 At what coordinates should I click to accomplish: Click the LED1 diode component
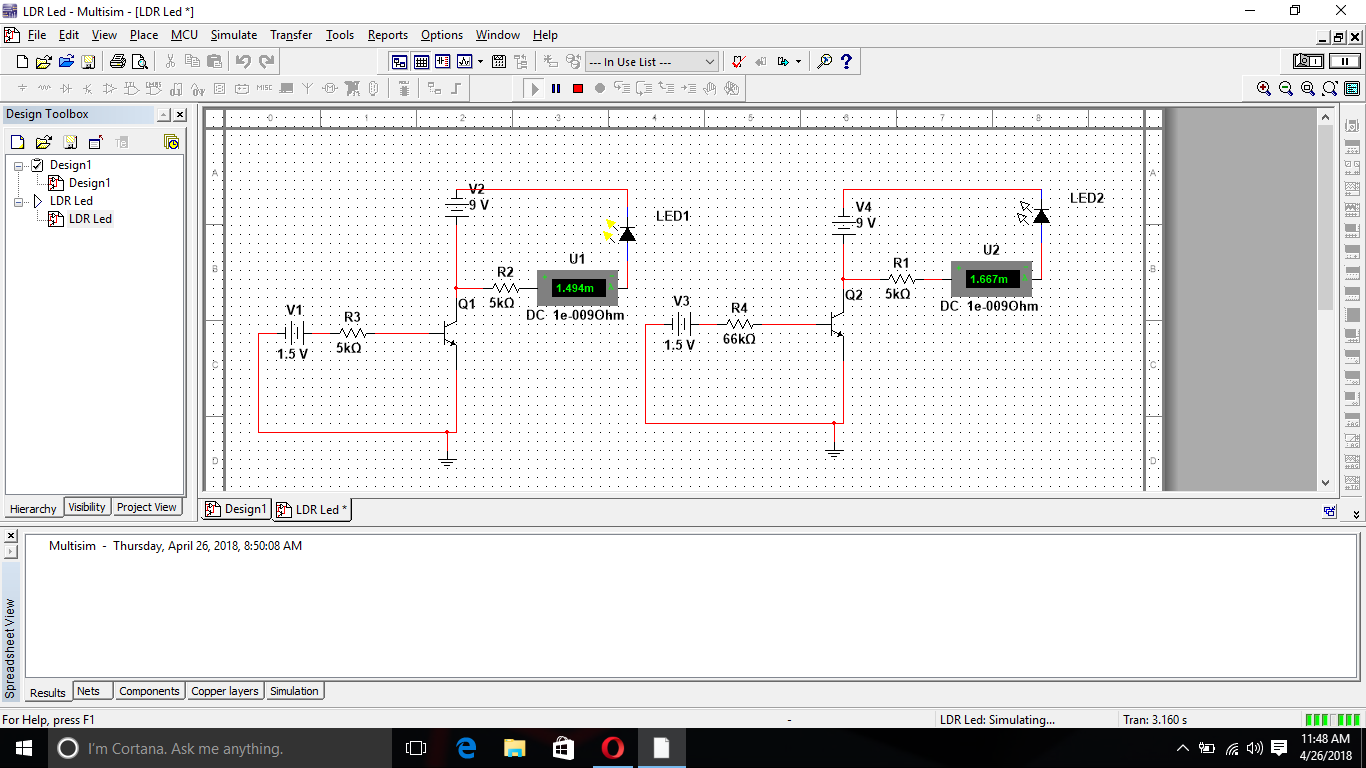click(x=626, y=233)
